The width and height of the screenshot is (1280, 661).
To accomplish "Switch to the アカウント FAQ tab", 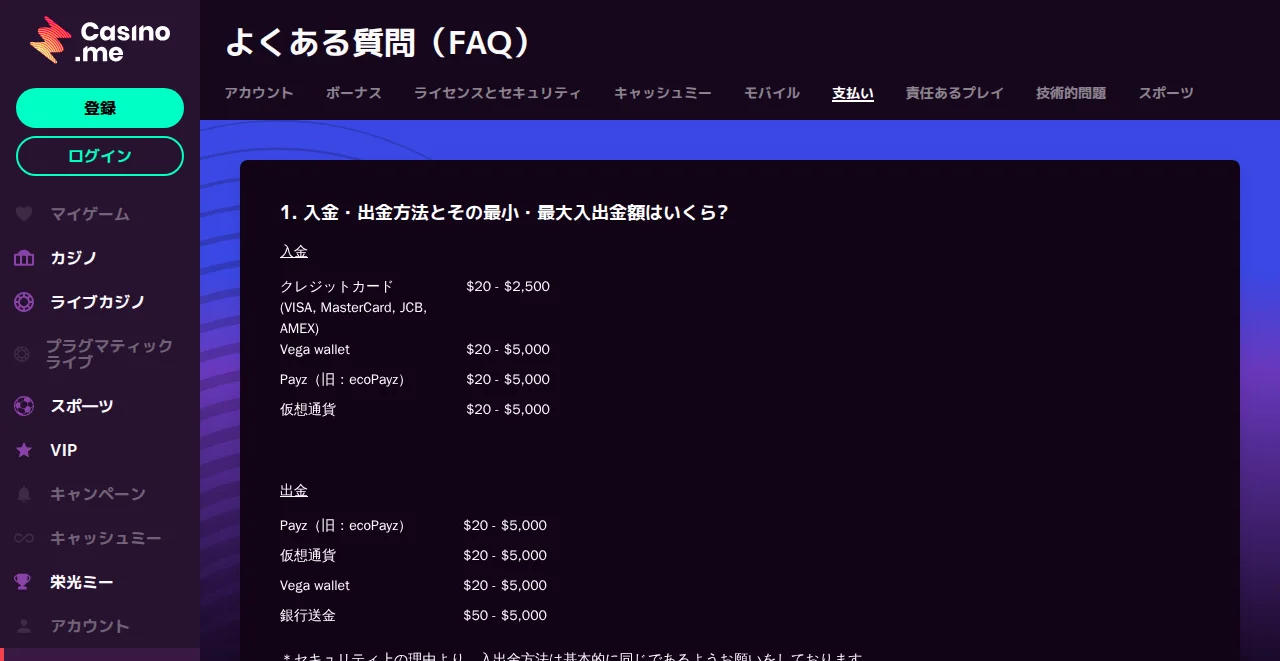I will click(x=259, y=93).
